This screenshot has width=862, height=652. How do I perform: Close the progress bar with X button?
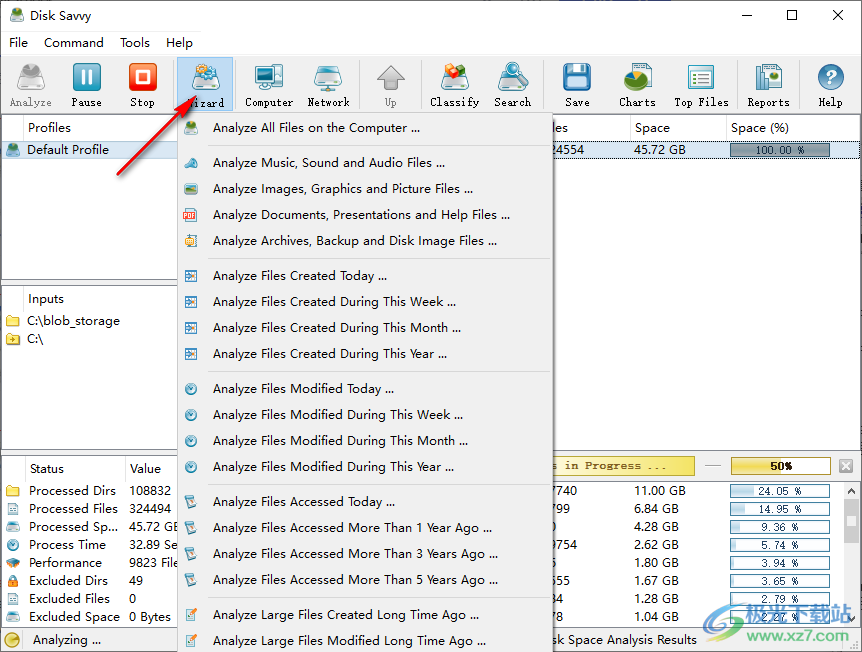(x=846, y=466)
